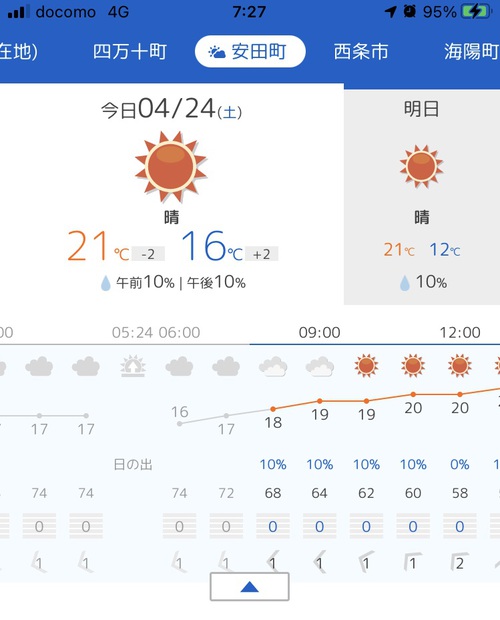Tap today's large sunny weather icon
Screen dimensions: 500x620
[171, 166]
